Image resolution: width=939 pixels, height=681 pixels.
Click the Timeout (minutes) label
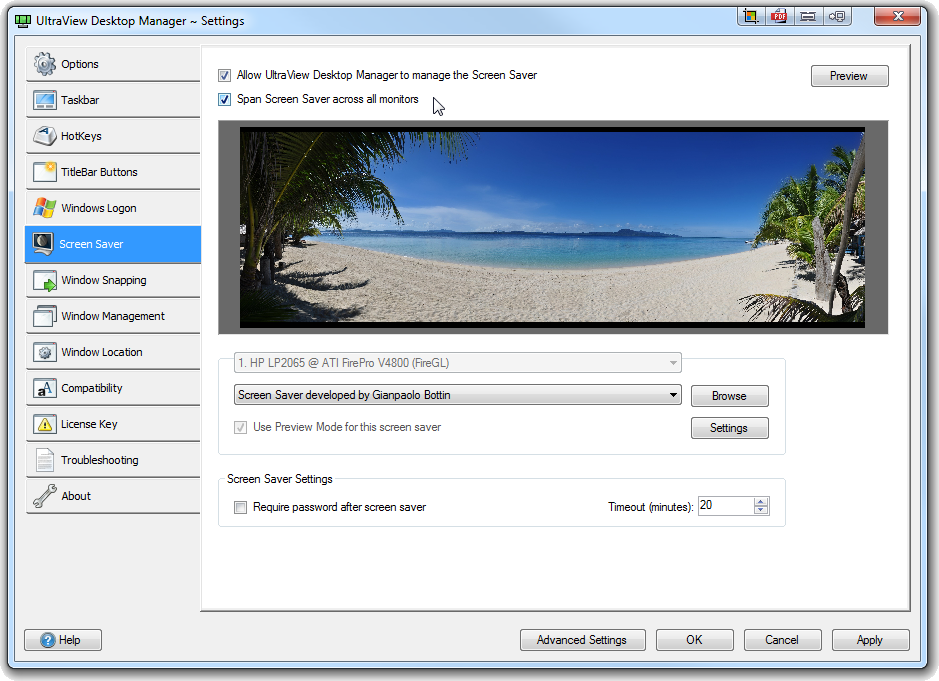(650, 507)
